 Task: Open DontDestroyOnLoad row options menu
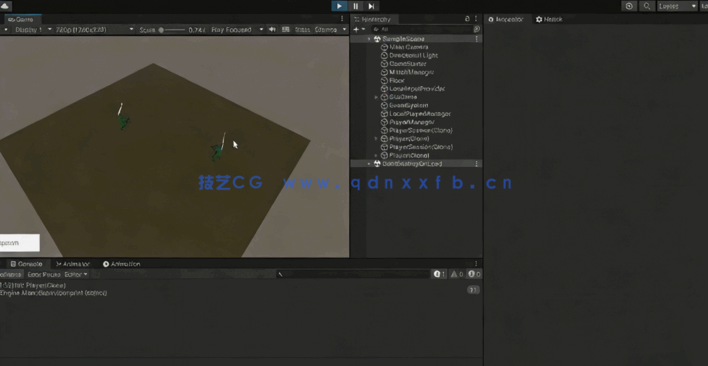(x=476, y=164)
